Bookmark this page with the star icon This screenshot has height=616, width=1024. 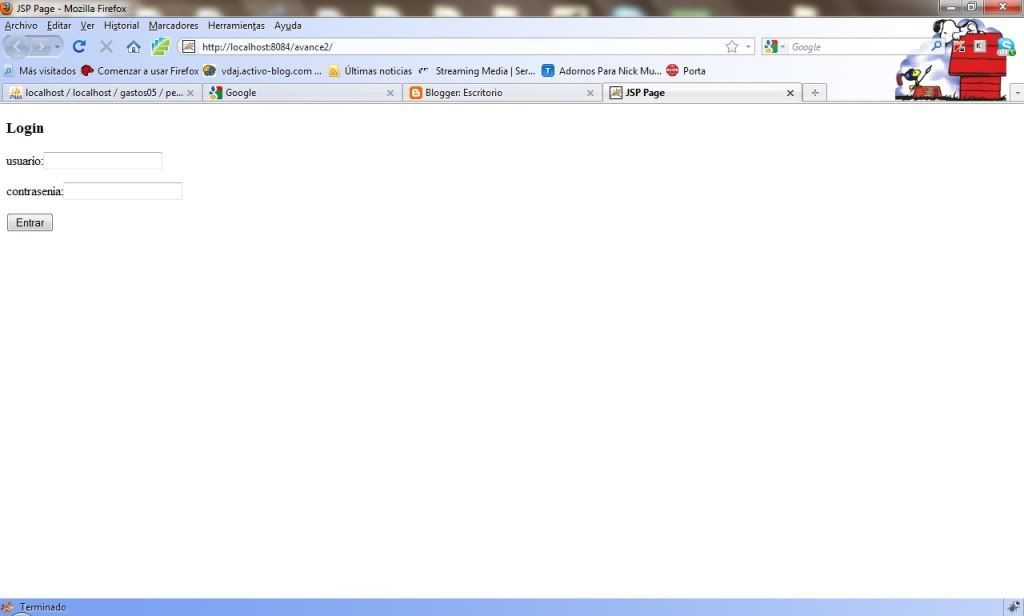click(732, 47)
